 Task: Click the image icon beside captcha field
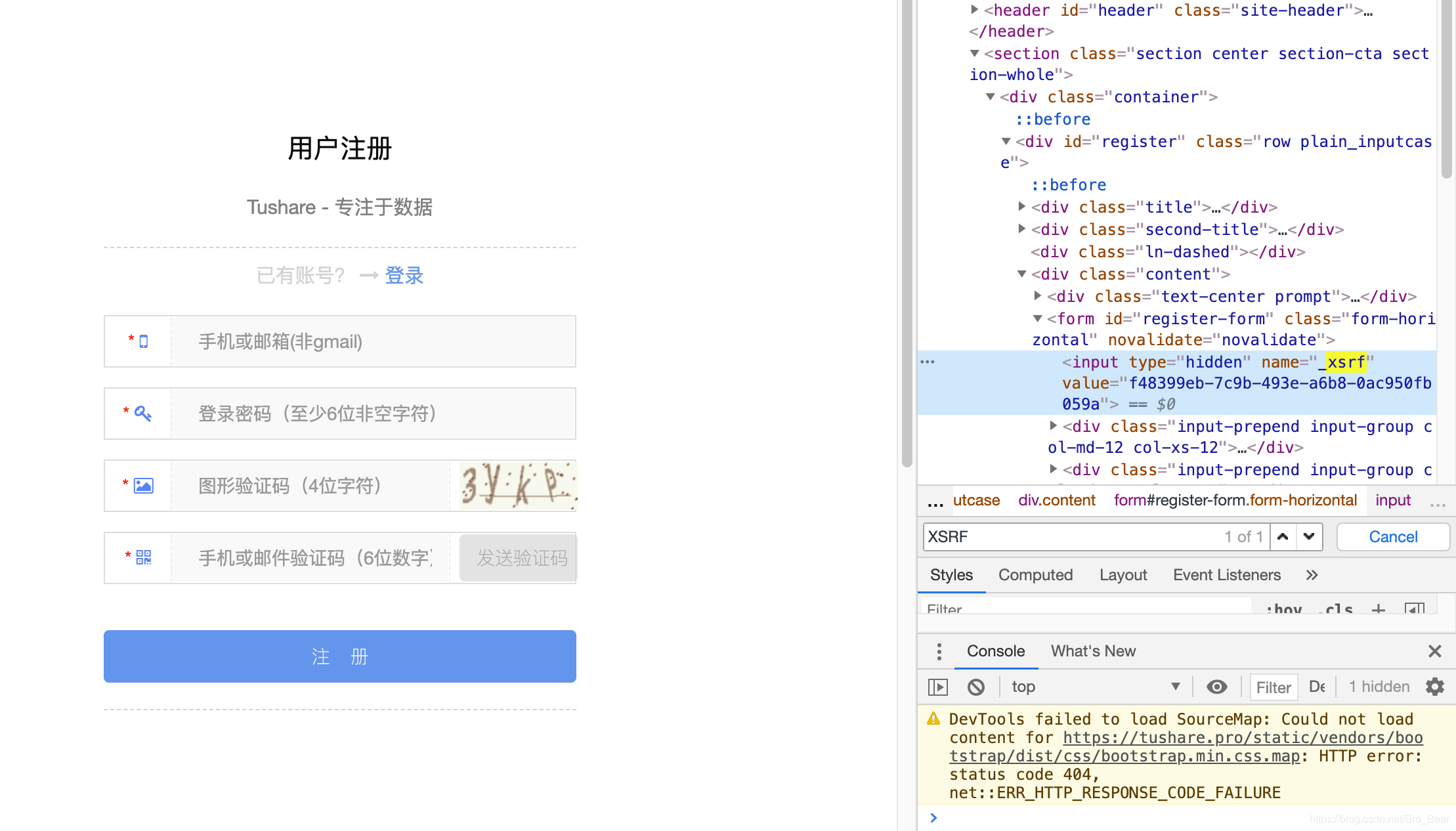pyautogui.click(x=143, y=486)
